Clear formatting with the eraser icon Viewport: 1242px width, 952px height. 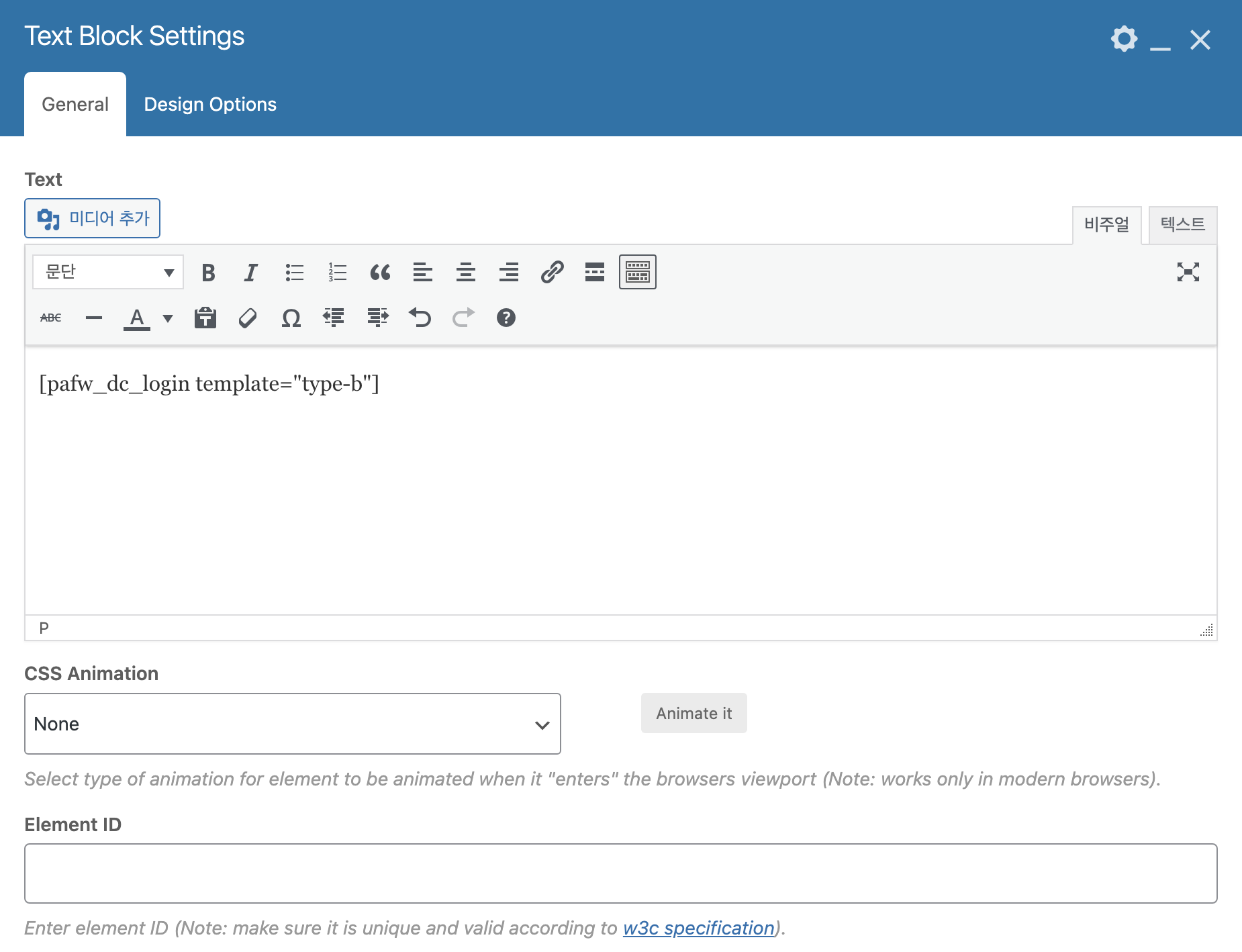tap(248, 318)
